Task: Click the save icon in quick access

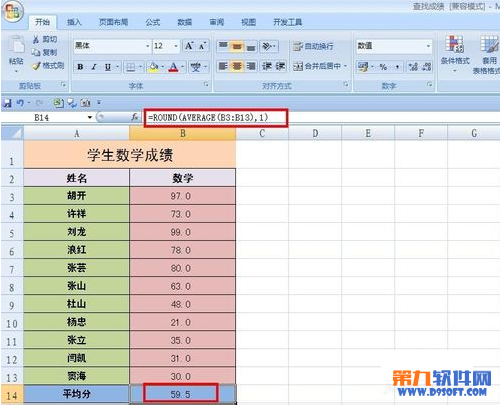Action: [7, 103]
